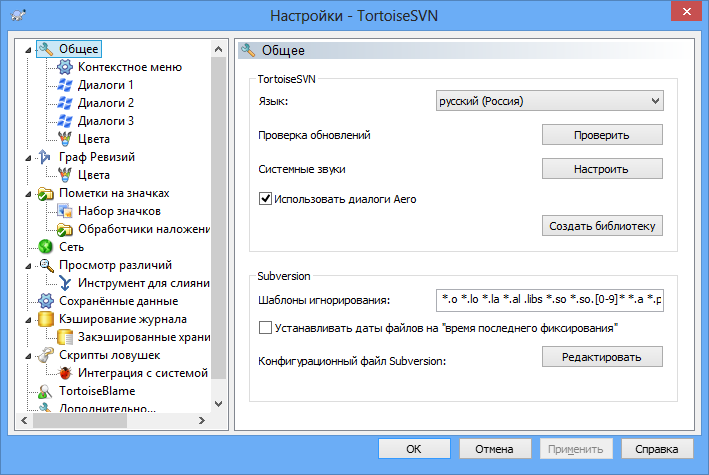Click the merge arrow icon of Инструмент для слияния

(x=65, y=283)
